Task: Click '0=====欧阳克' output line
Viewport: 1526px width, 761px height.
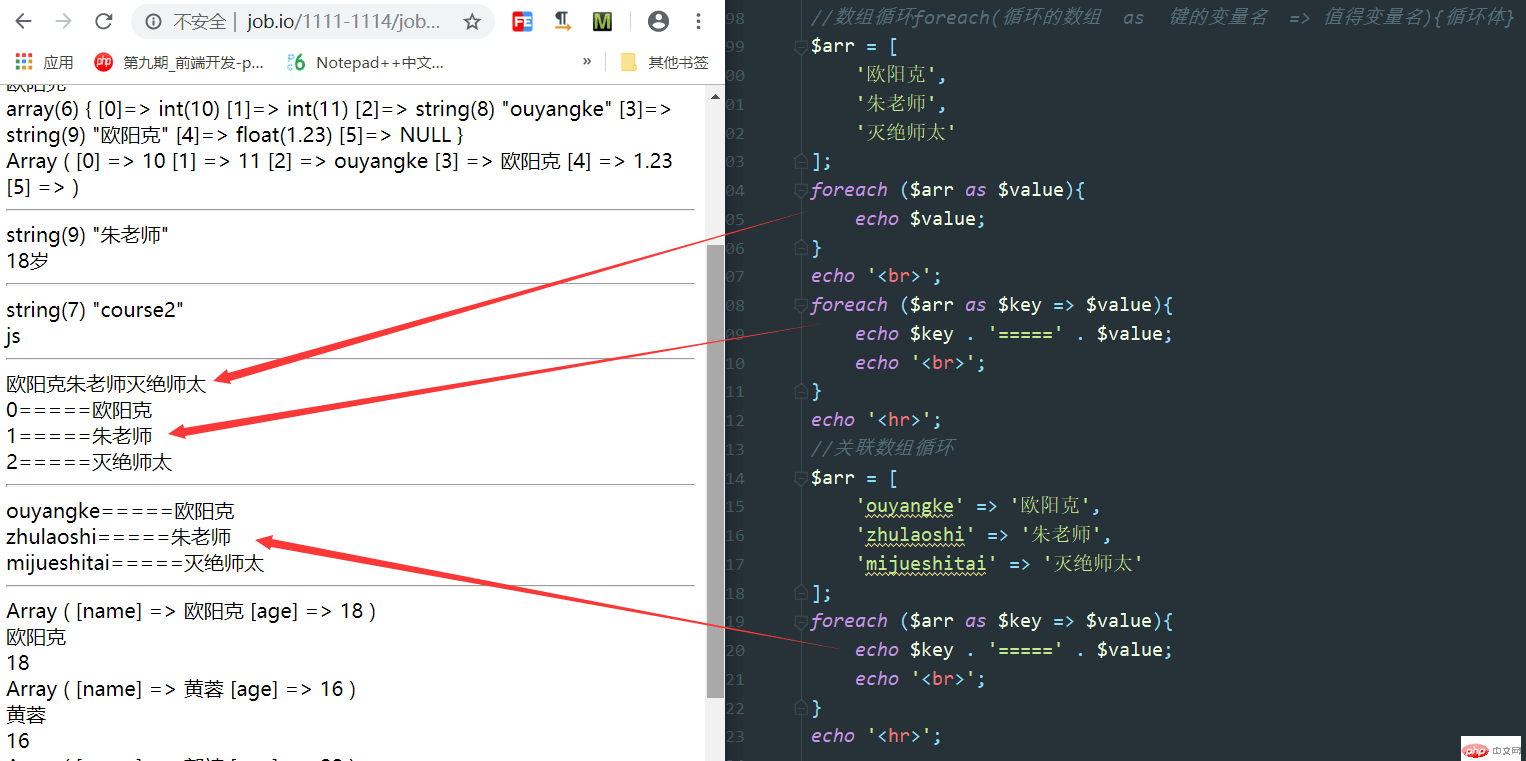Action: [x=79, y=410]
